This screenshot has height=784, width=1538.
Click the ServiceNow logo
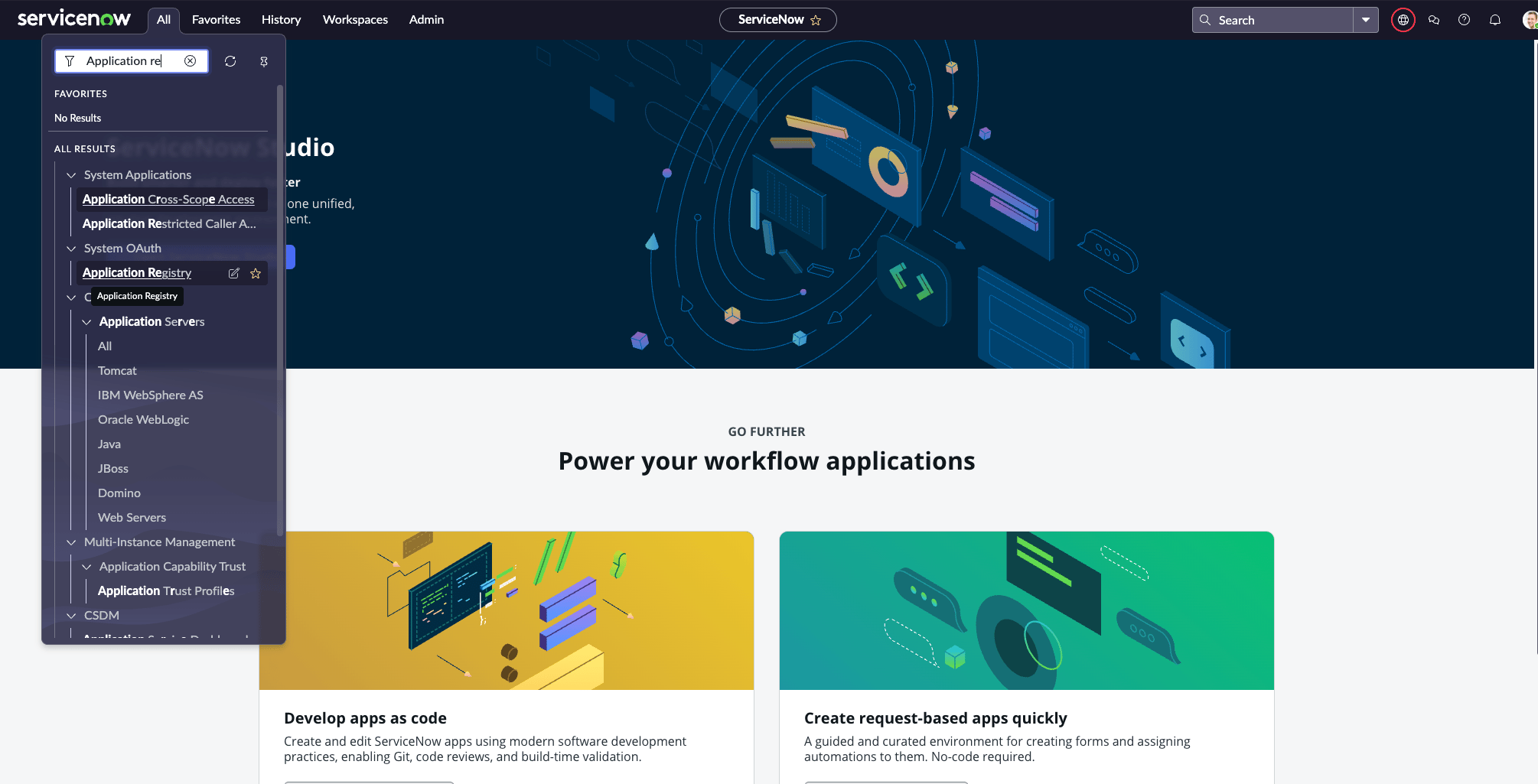74,18
